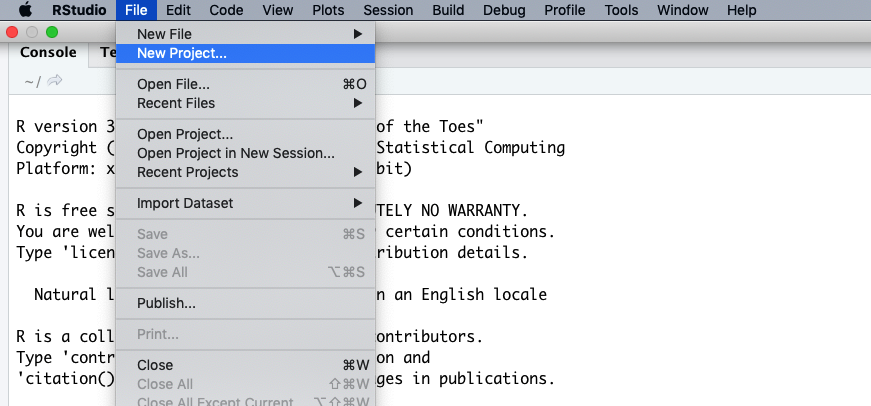Open the Help menu
Screen dimensions: 871x406
[741, 10]
